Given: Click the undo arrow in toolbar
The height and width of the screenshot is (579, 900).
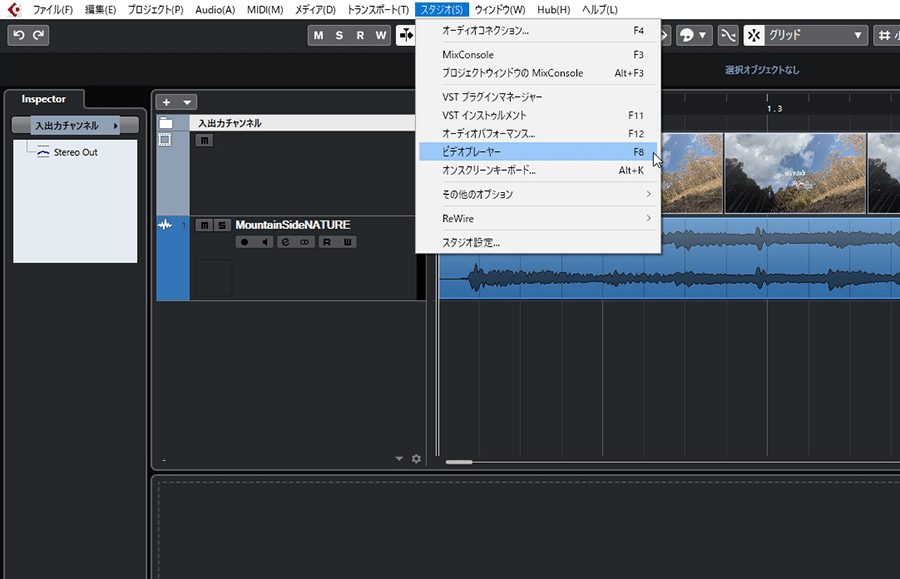Looking at the screenshot, I should (18, 35).
